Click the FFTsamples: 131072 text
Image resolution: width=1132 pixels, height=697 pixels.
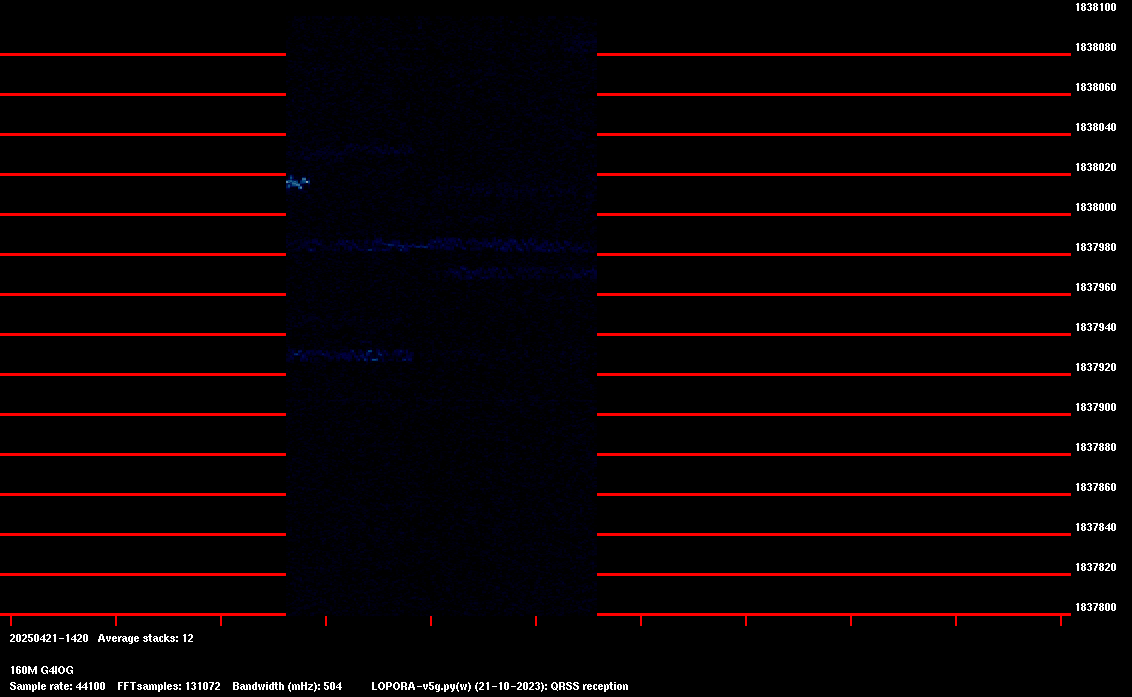point(169,686)
